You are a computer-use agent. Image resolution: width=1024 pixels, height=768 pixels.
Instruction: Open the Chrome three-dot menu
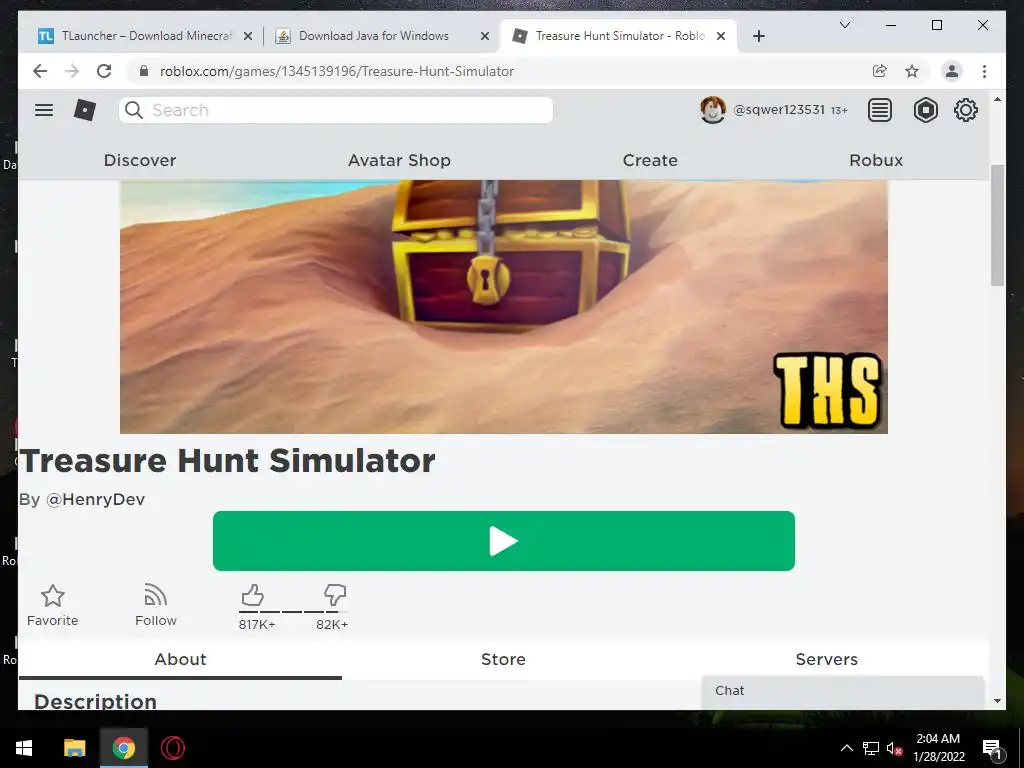[984, 71]
